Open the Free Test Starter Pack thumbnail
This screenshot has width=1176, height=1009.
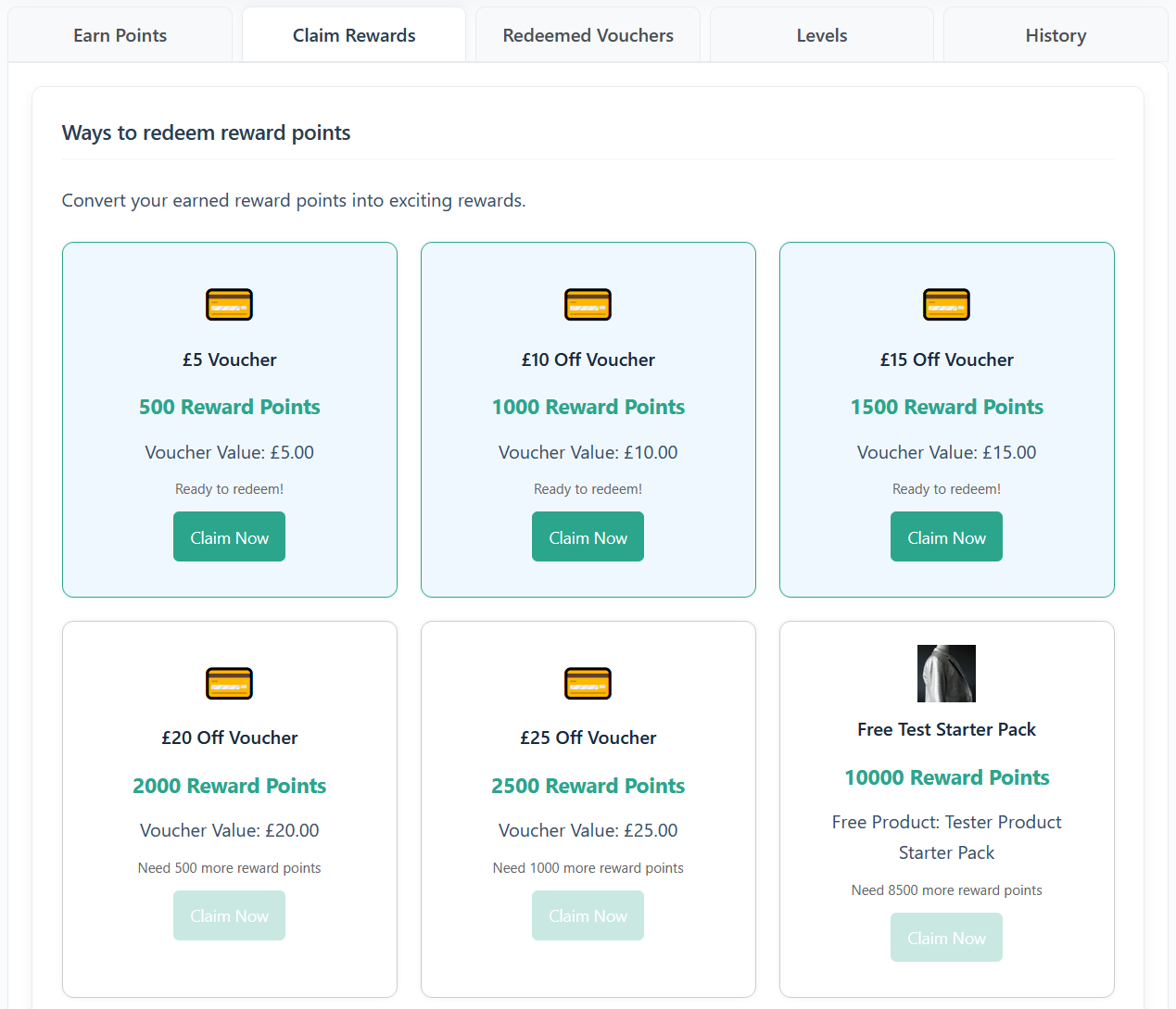click(946, 674)
